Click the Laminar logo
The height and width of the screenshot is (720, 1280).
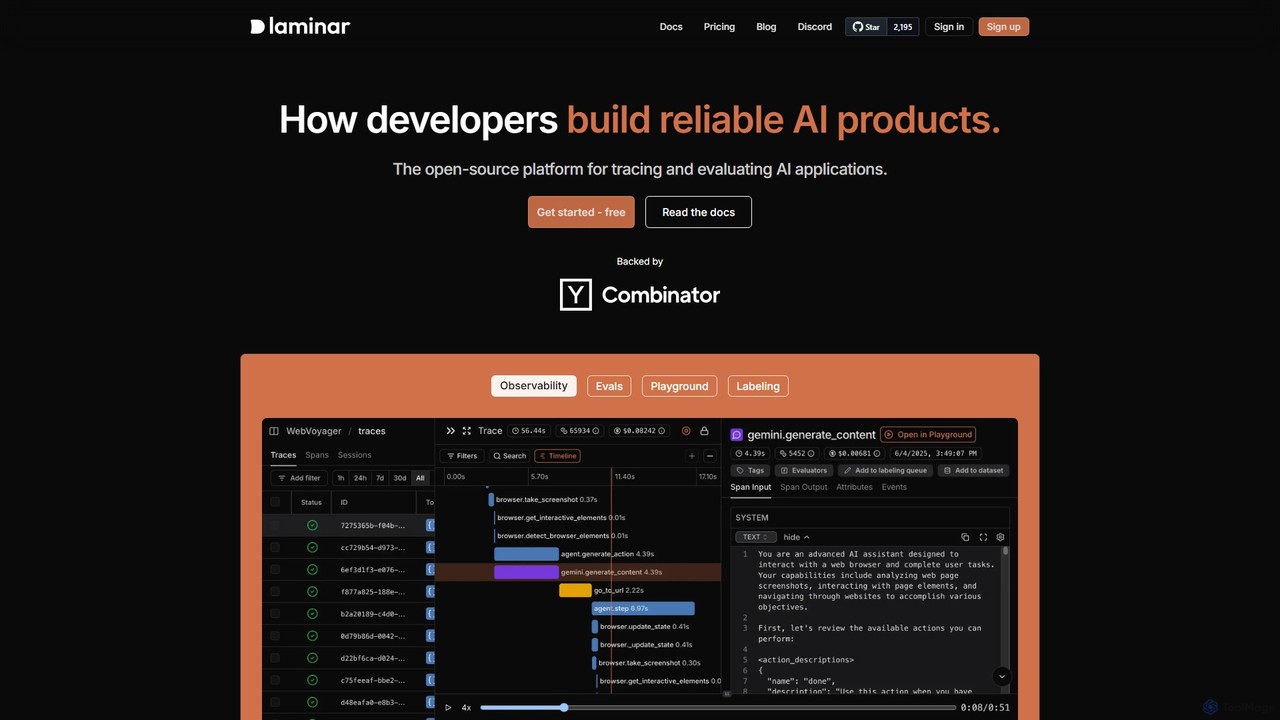[300, 26]
